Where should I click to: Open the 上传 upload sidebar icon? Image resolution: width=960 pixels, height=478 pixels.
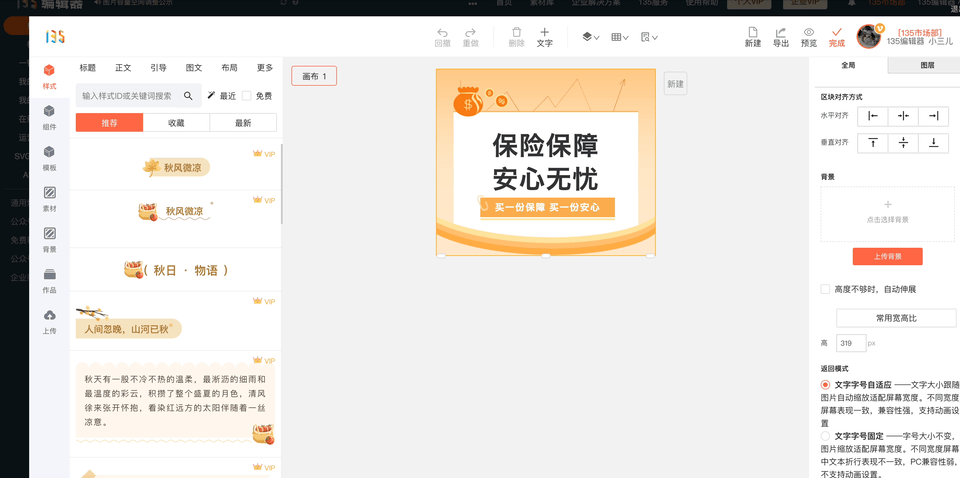point(49,316)
